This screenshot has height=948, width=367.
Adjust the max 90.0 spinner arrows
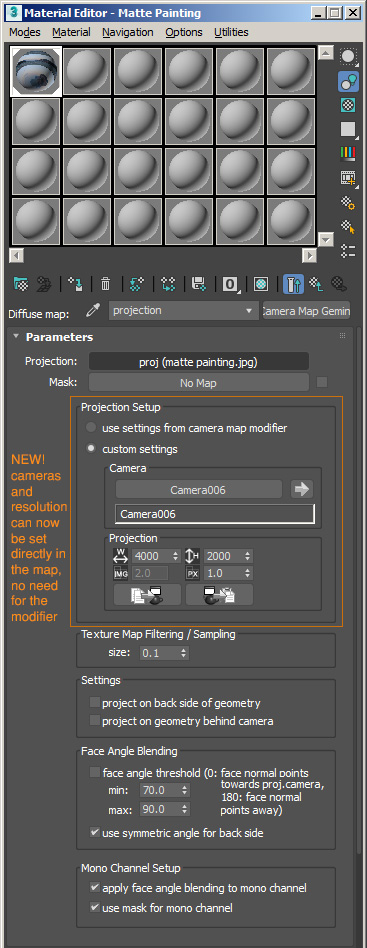pos(184,809)
